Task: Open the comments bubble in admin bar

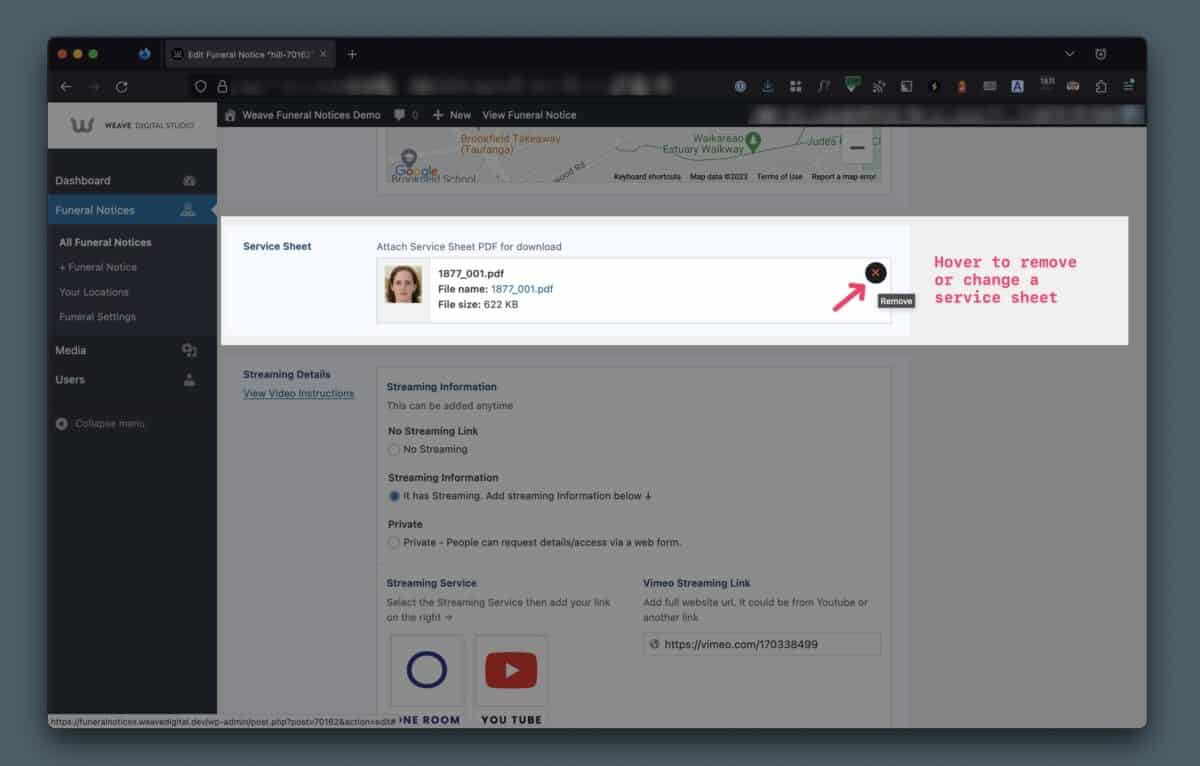Action: click(400, 115)
